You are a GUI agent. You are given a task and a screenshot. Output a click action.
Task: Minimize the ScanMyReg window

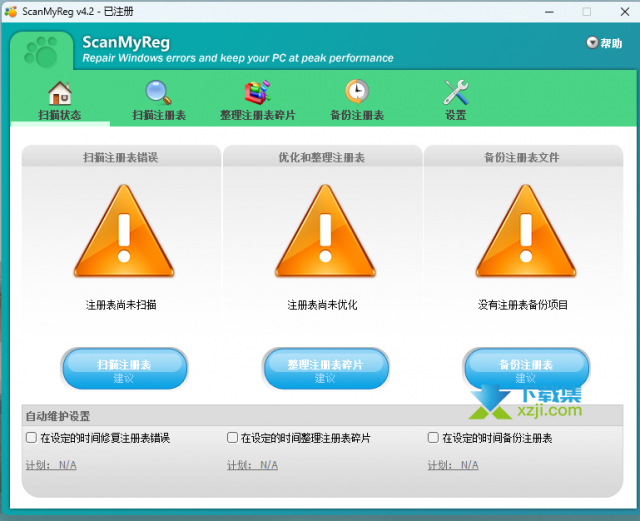549,12
